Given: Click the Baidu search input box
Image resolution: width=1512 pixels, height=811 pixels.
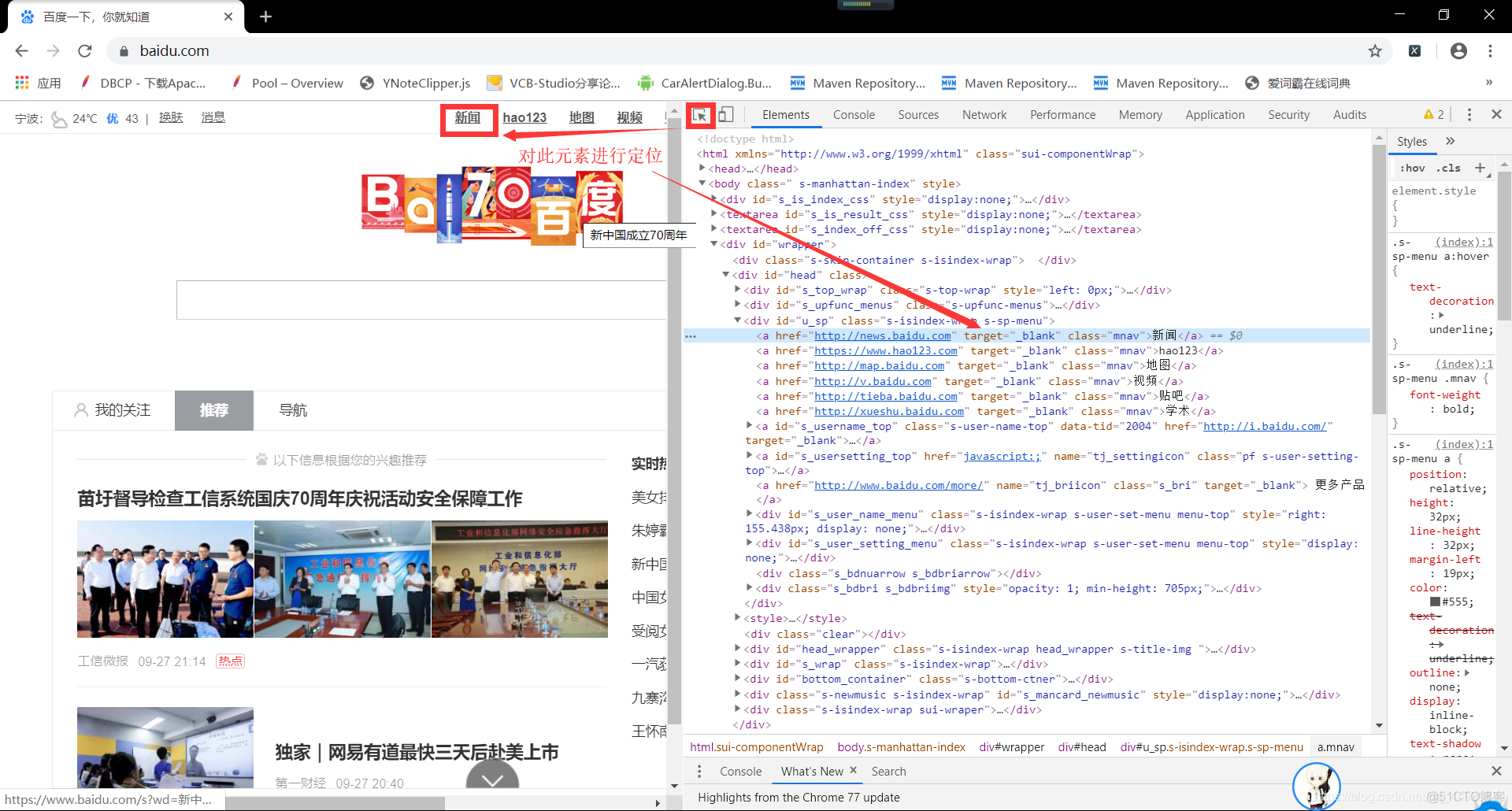Looking at the screenshot, I should 421,300.
